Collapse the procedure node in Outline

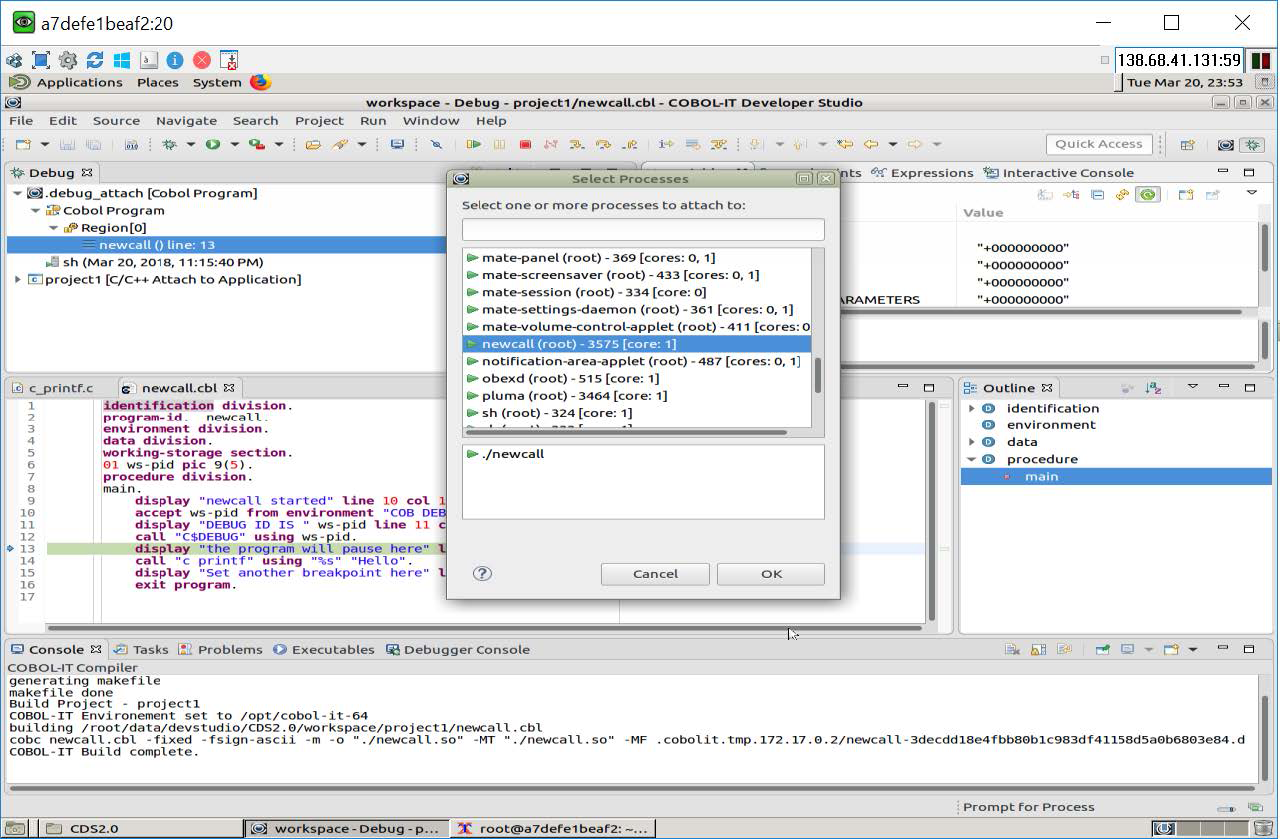[x=969, y=458]
